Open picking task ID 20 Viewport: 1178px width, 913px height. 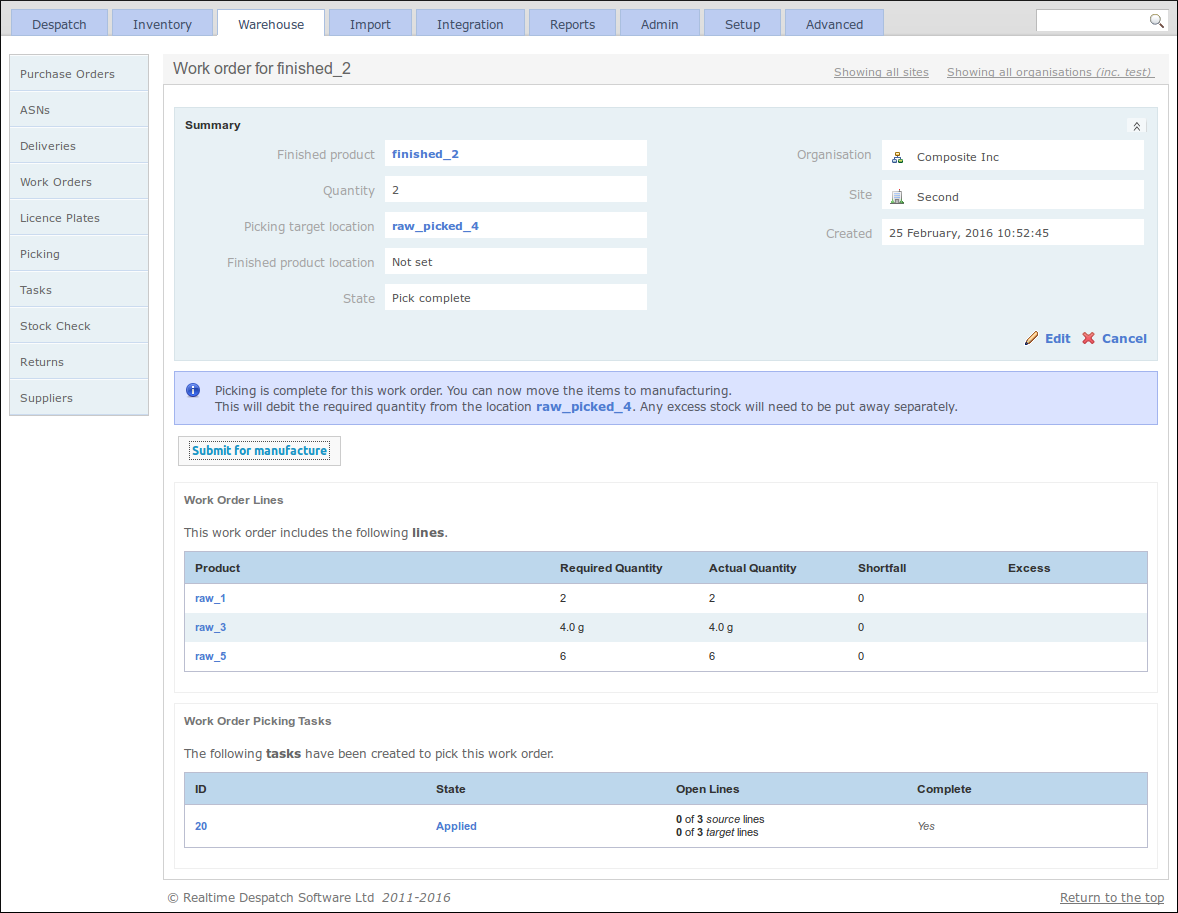pyautogui.click(x=201, y=826)
